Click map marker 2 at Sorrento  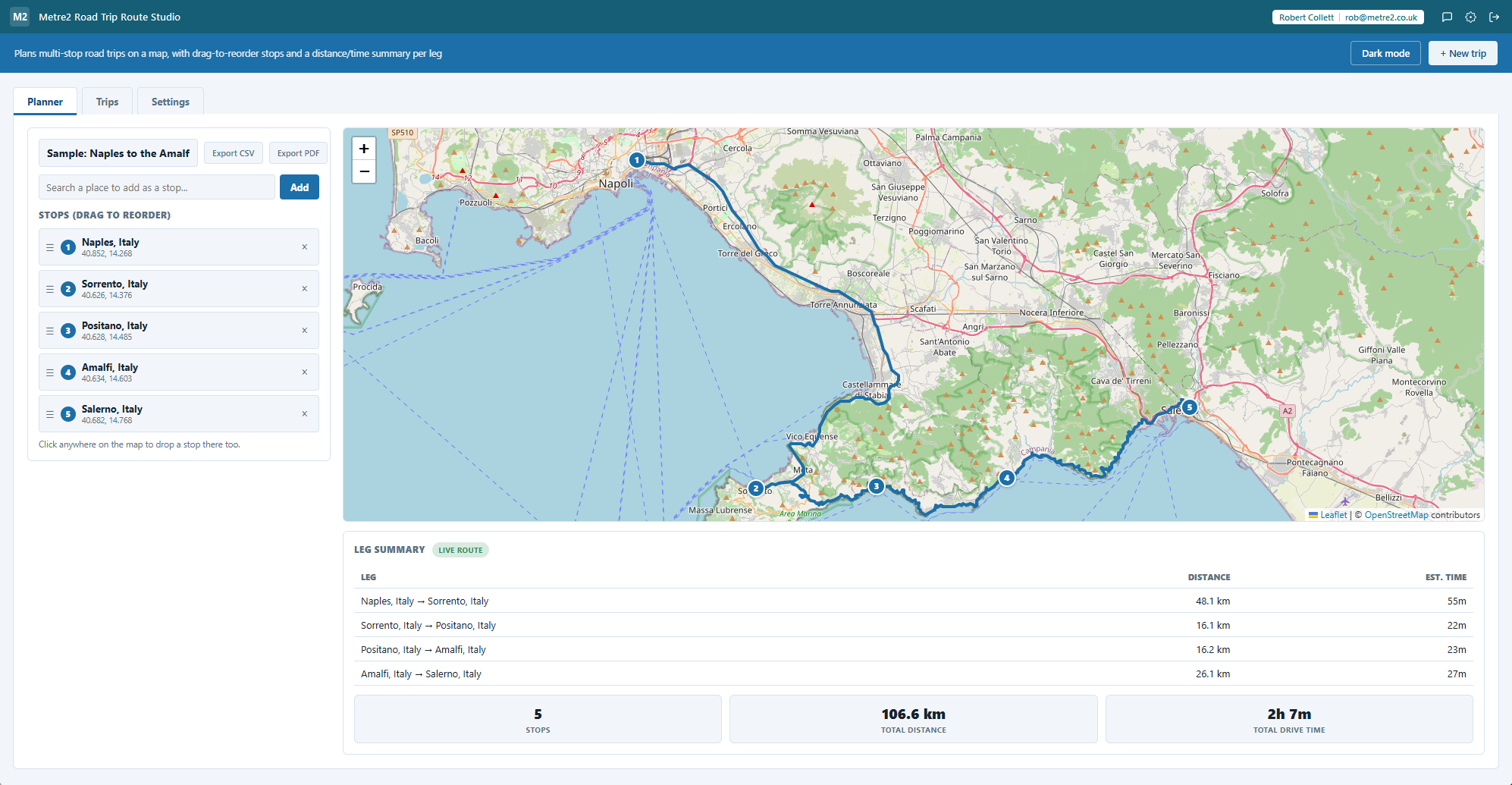click(756, 488)
